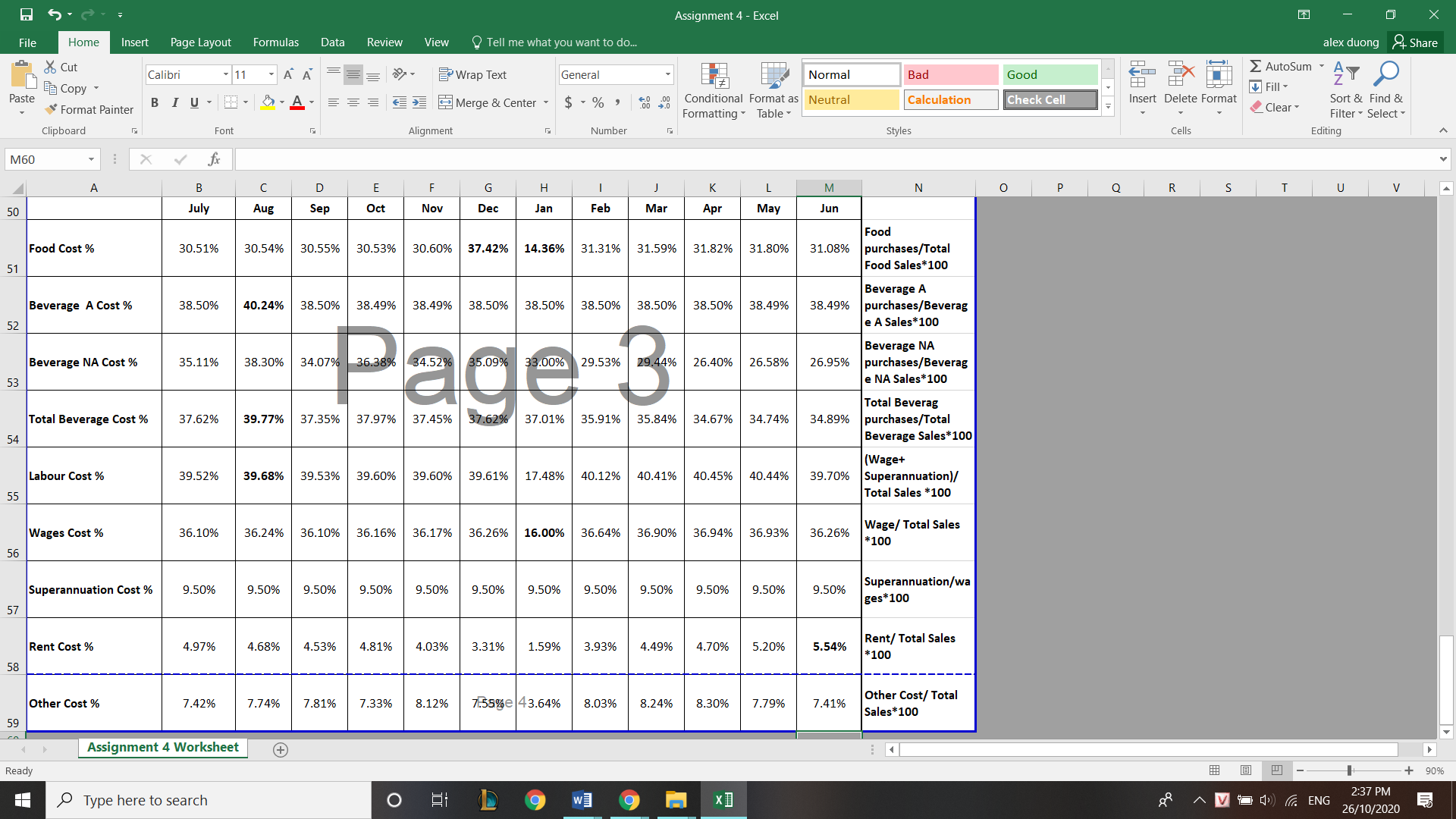Click the Borders icon in Font group
Screen dimensions: 1456x819
click(231, 102)
